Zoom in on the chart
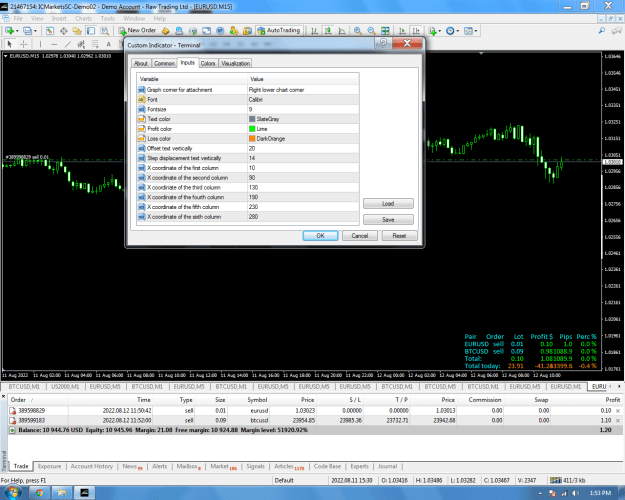This screenshot has width=625, height=500. tap(358, 31)
